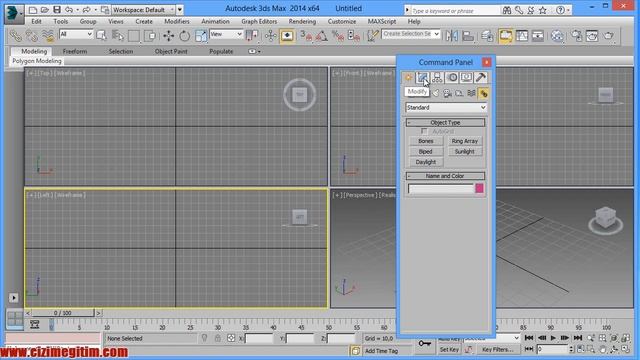640x360 pixels.
Task: Open the Help menu
Action: click(413, 21)
